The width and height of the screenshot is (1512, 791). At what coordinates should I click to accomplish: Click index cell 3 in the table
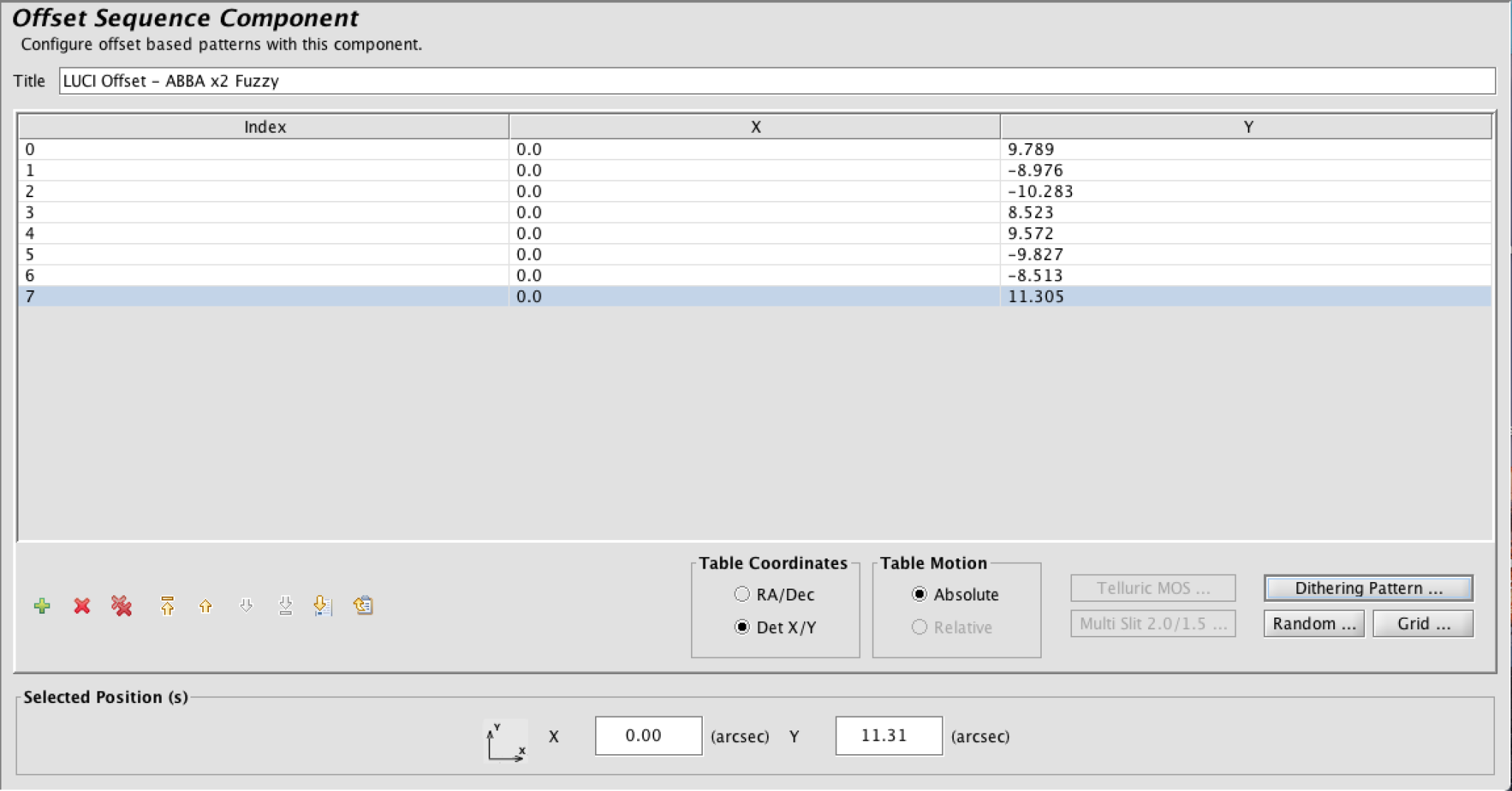pyautogui.click(x=264, y=213)
